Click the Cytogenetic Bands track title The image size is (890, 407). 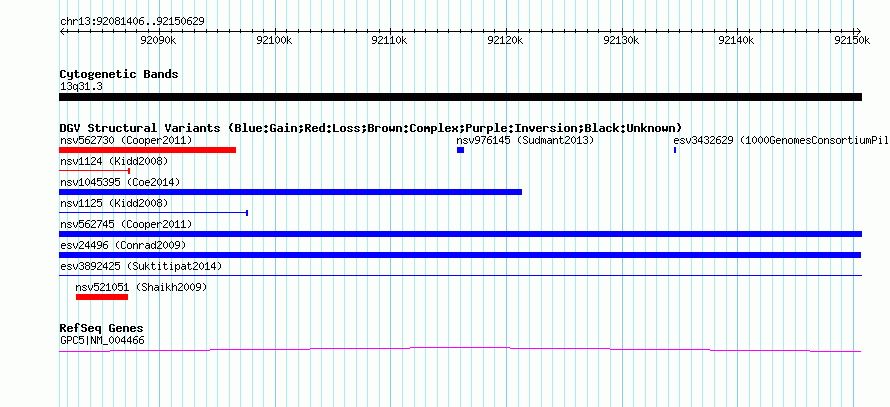119,74
